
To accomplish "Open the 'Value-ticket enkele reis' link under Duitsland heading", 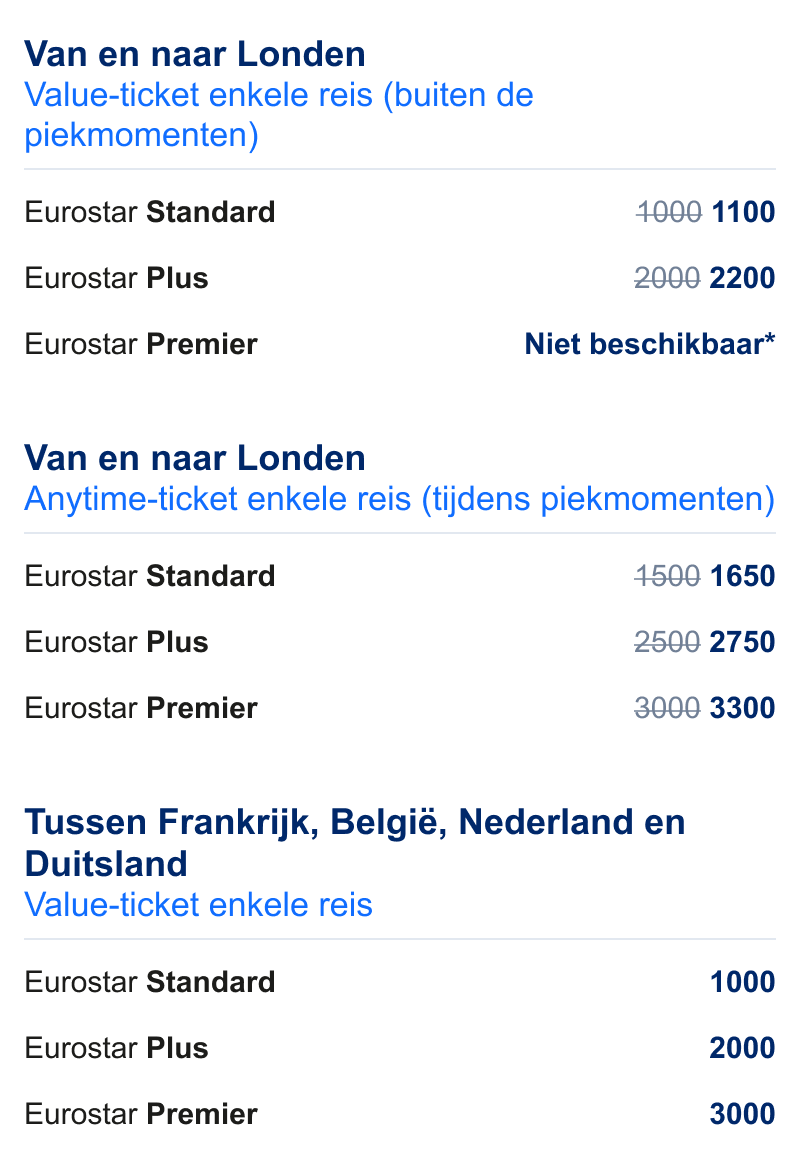I will point(199,905).
